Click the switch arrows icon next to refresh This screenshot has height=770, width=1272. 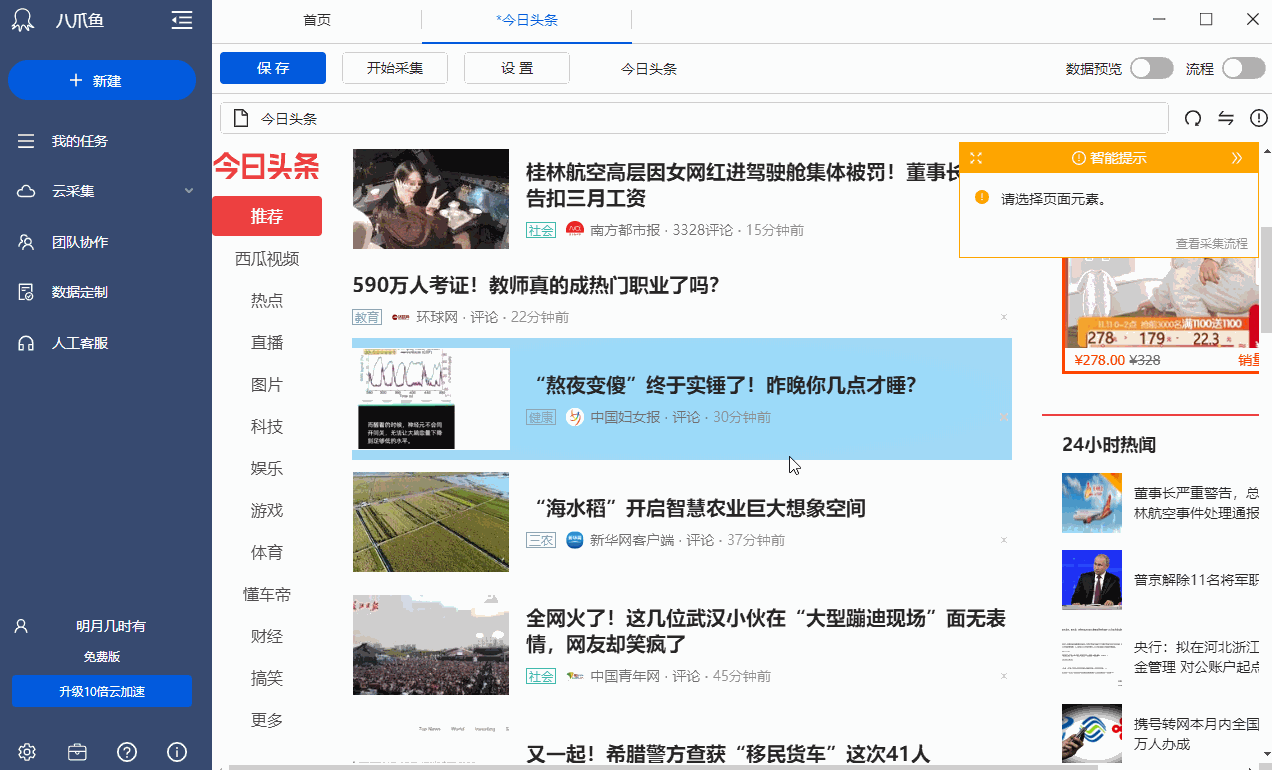click(1226, 118)
